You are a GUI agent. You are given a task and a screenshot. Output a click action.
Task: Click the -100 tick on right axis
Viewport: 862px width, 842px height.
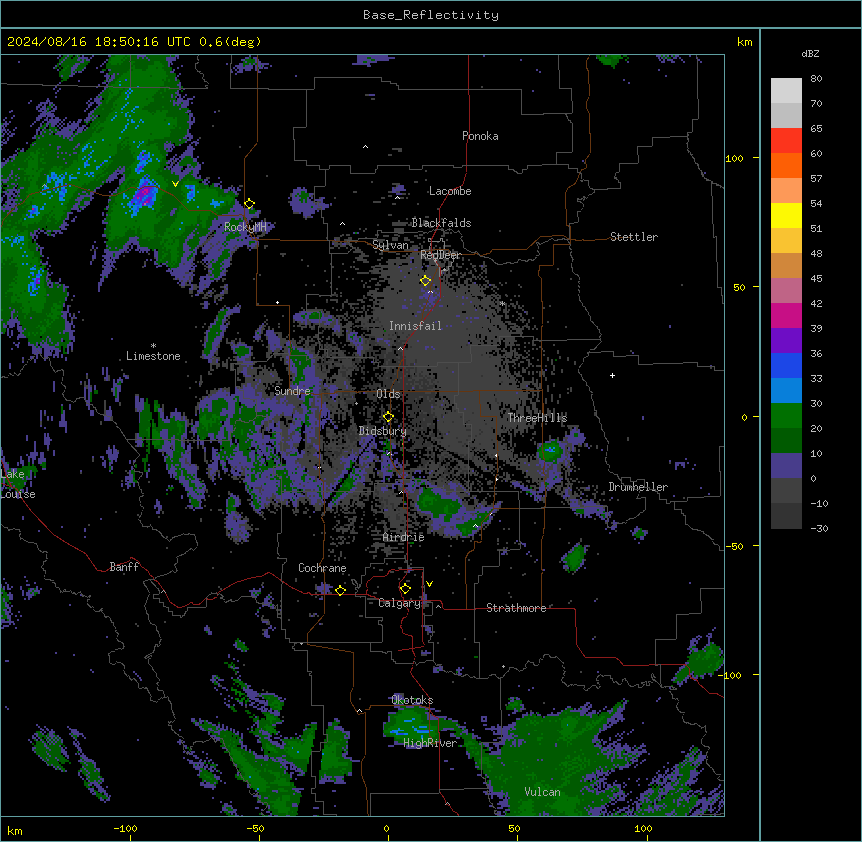click(732, 675)
